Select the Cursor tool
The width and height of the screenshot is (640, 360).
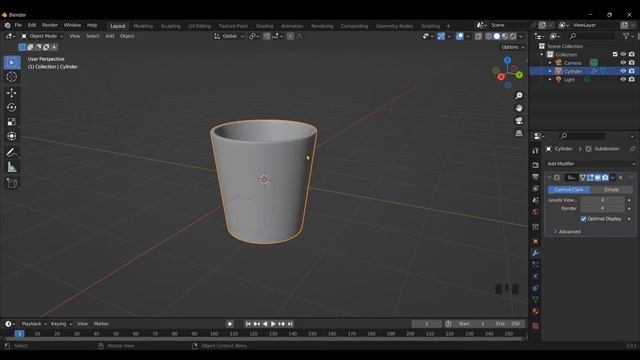pos(12,77)
